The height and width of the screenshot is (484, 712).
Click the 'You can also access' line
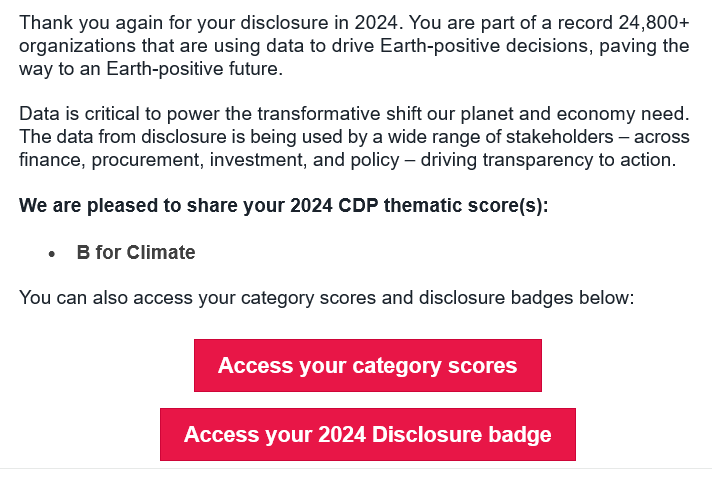pyautogui.click(x=326, y=298)
